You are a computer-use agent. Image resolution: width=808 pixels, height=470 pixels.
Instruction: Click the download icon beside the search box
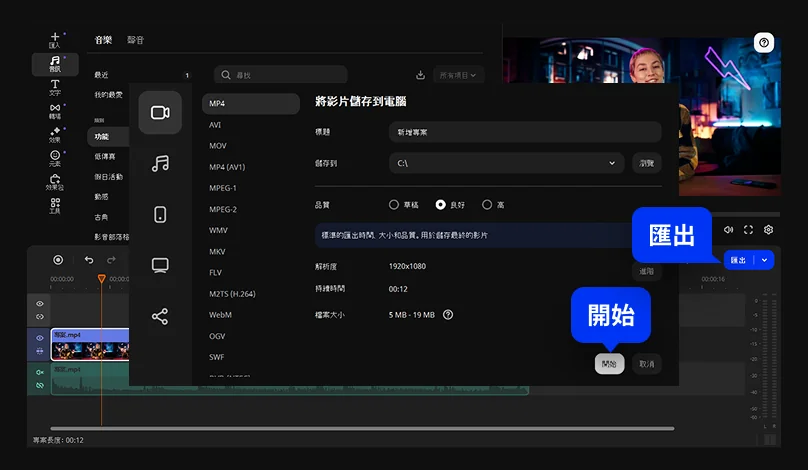pyautogui.click(x=420, y=75)
